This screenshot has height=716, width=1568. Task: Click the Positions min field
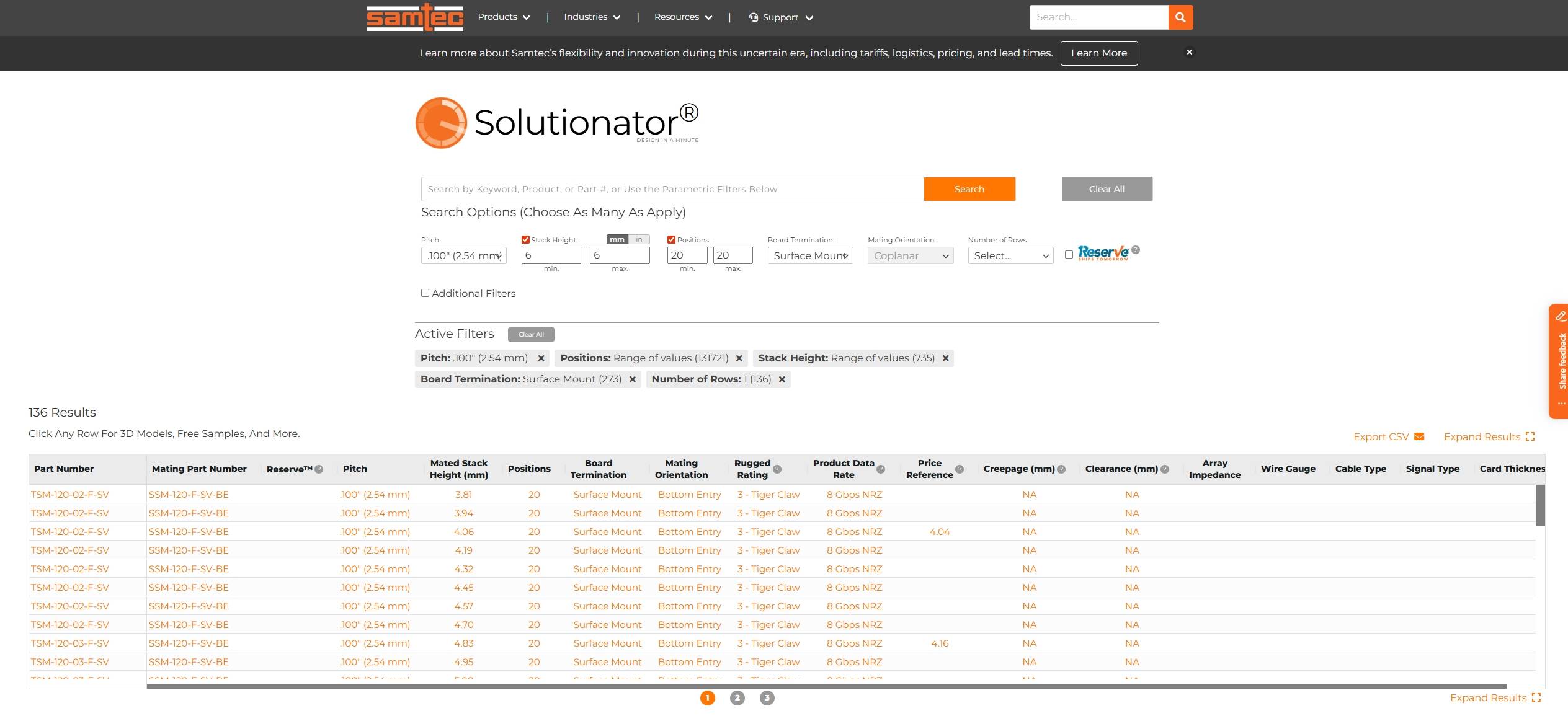(x=687, y=255)
